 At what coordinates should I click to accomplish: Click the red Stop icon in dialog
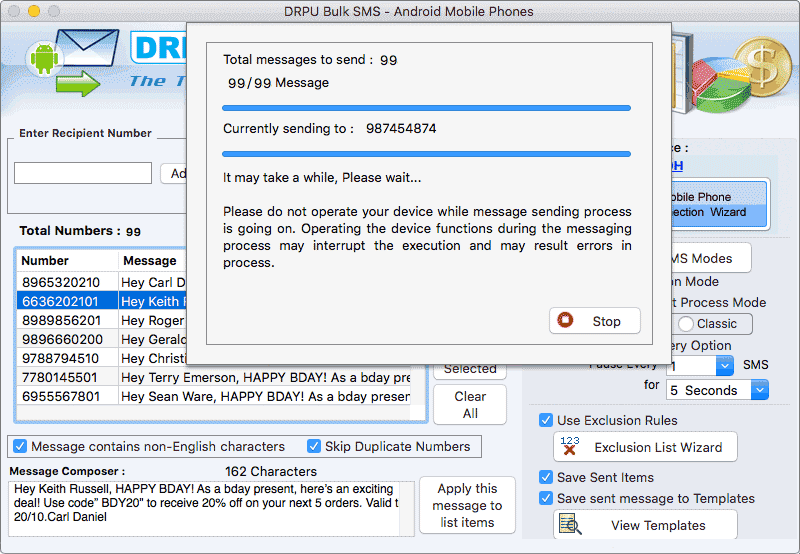click(x=566, y=321)
